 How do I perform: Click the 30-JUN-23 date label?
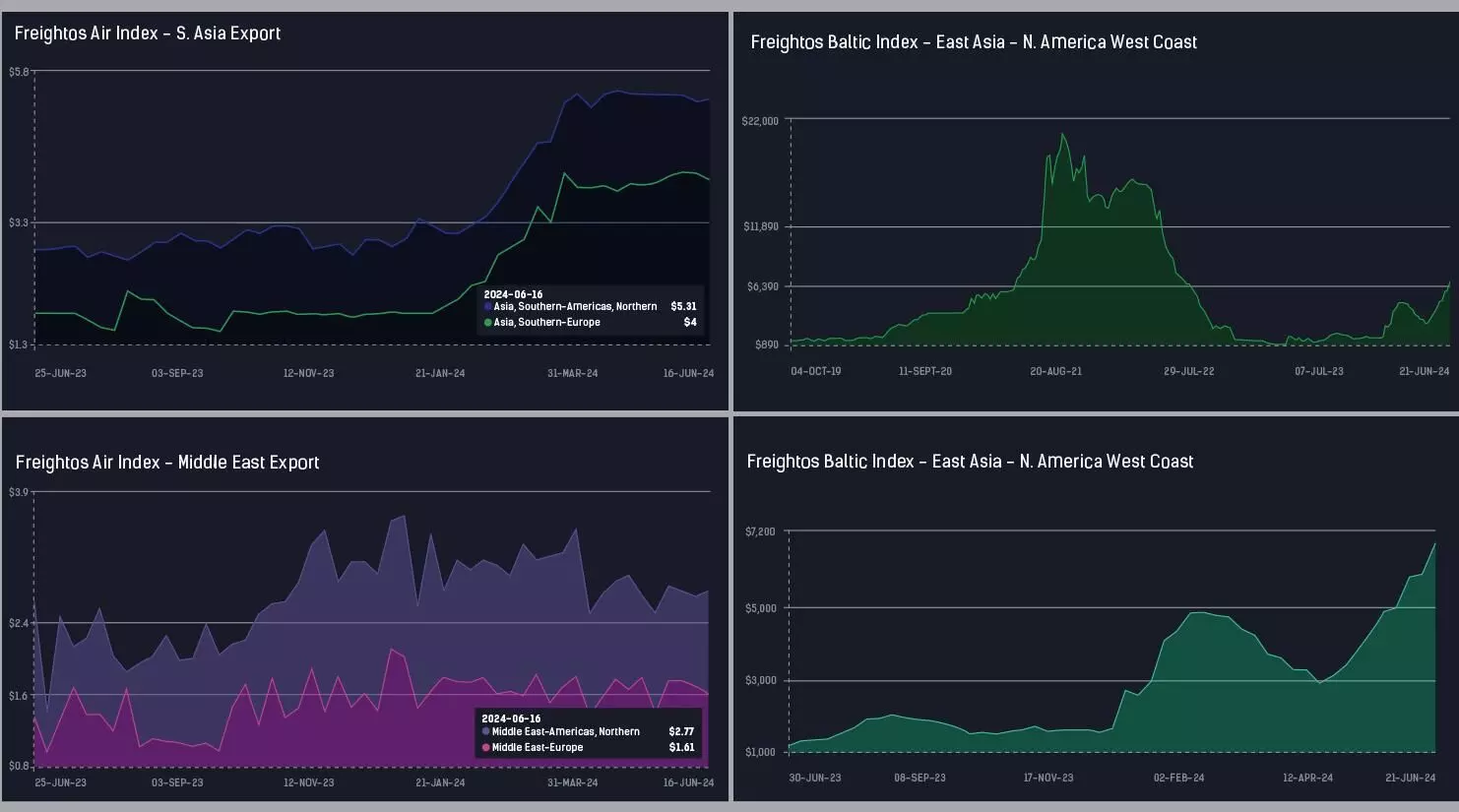click(x=815, y=779)
